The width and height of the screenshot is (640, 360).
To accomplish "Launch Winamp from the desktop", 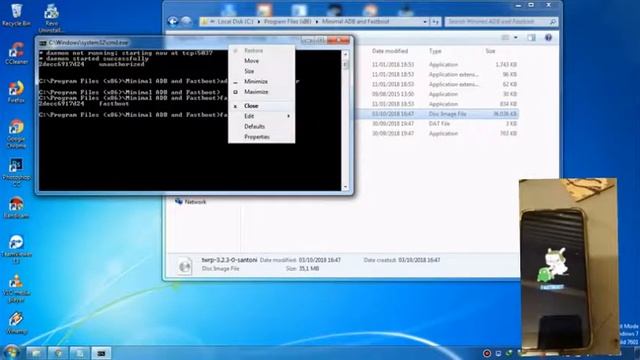I will click(x=16, y=323).
